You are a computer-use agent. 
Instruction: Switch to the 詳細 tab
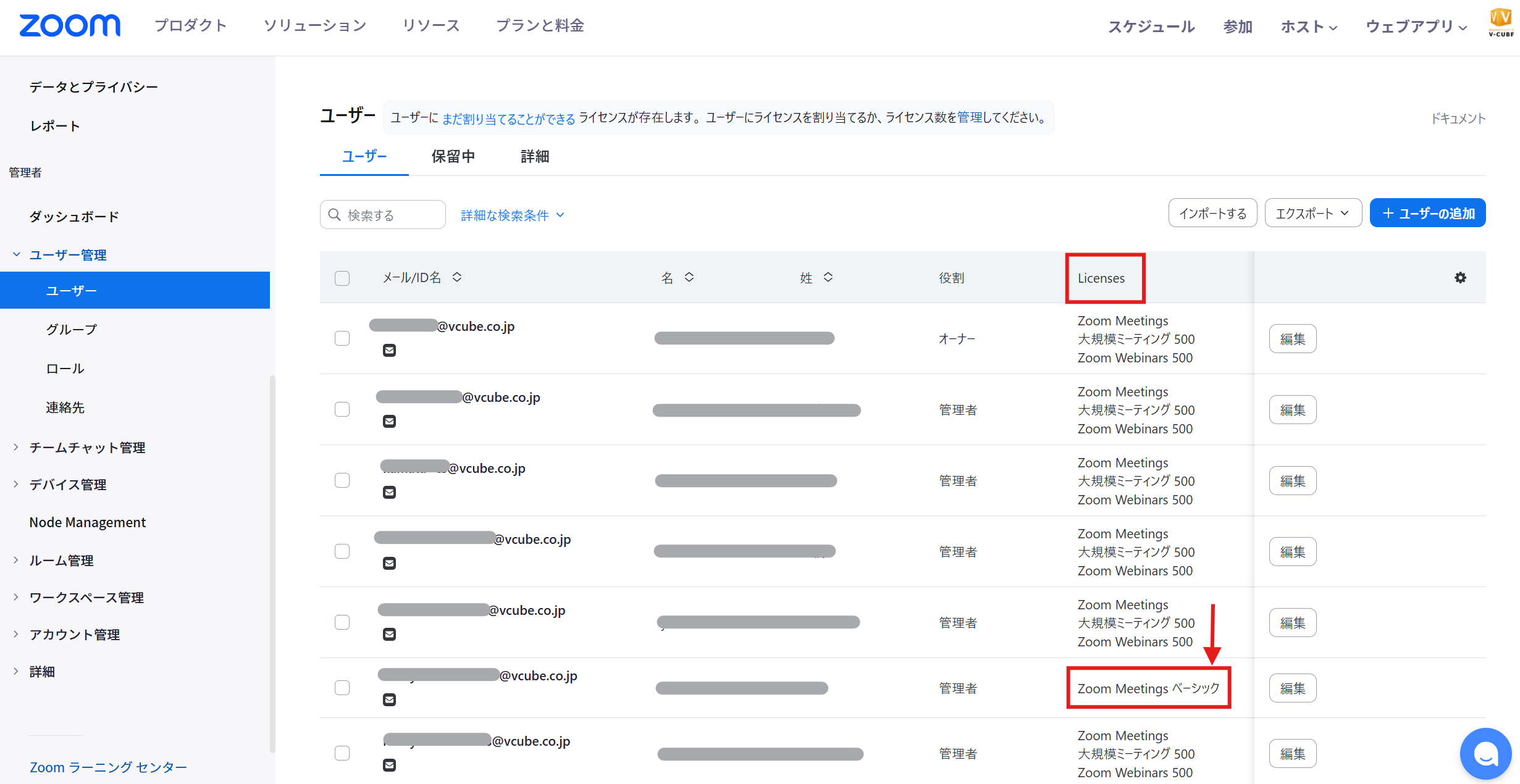pos(535,157)
